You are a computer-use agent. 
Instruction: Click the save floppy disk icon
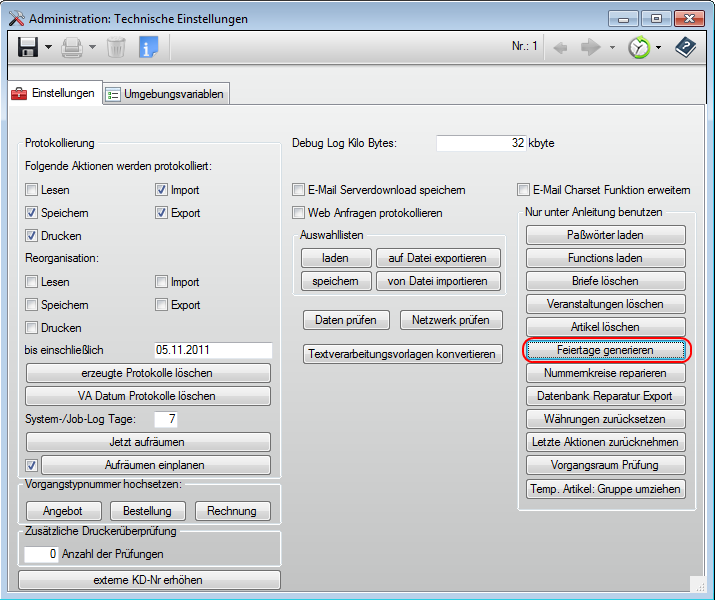(x=27, y=46)
